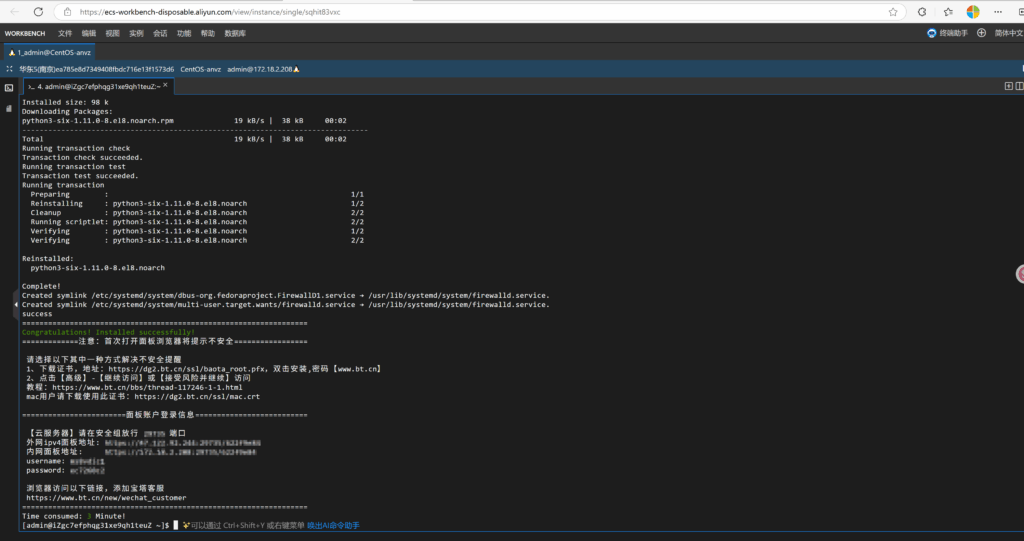Click the lock site-info icon in address bar
This screenshot has height=541, width=1024.
click(x=67, y=12)
